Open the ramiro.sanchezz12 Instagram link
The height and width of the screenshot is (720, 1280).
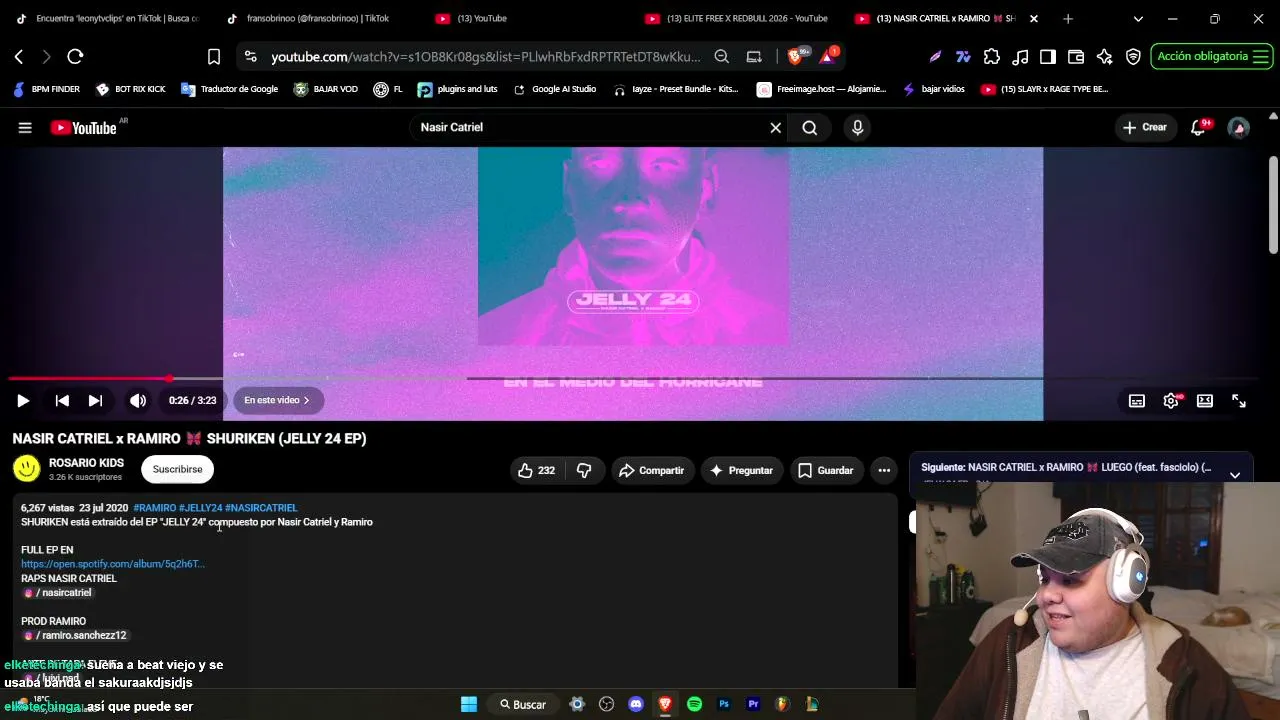(76, 635)
